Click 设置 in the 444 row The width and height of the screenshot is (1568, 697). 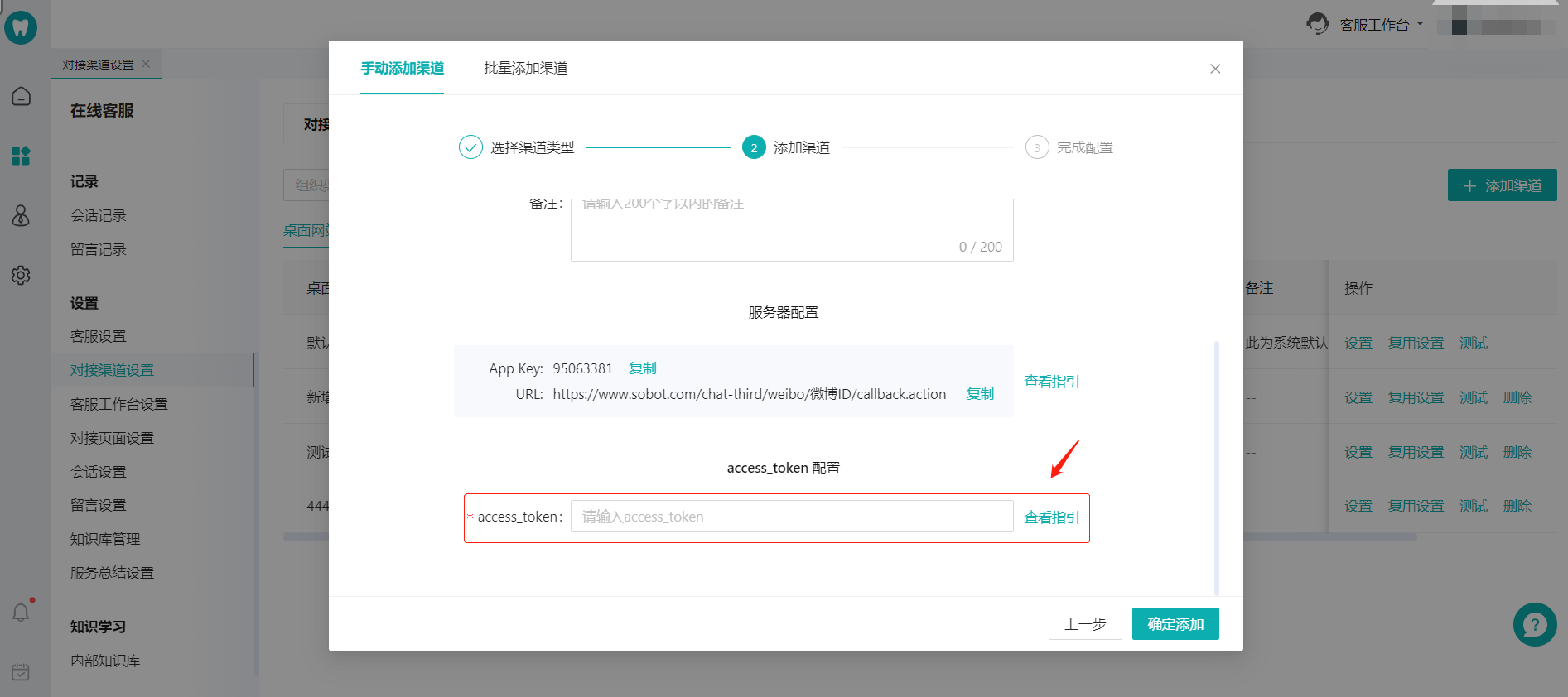tap(1358, 506)
